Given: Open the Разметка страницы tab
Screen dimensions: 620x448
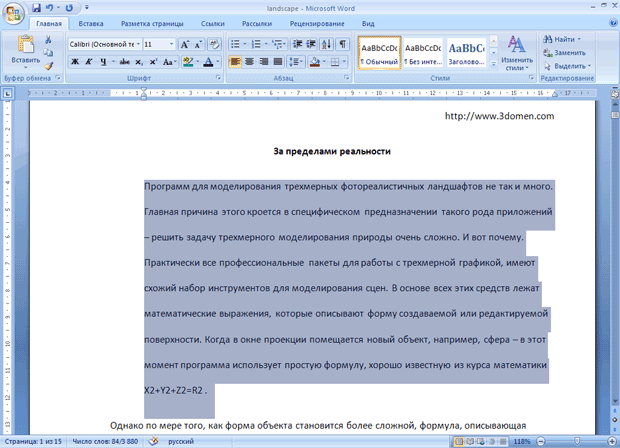Looking at the screenshot, I should pos(152,24).
